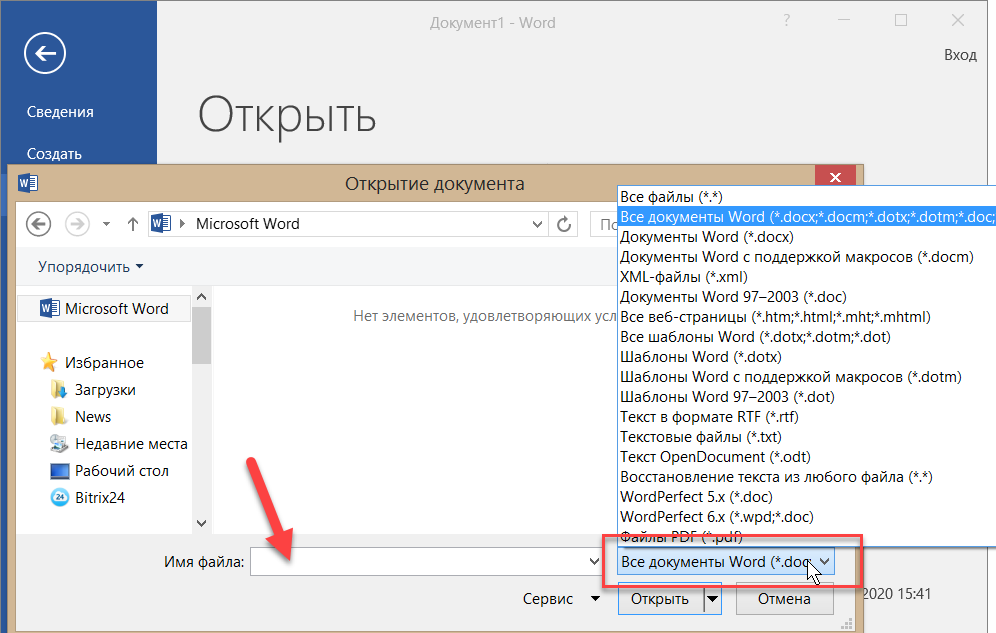Viewport: 996px width, 633px height.
Task: Open the Упорядочить menu
Action: [90, 267]
